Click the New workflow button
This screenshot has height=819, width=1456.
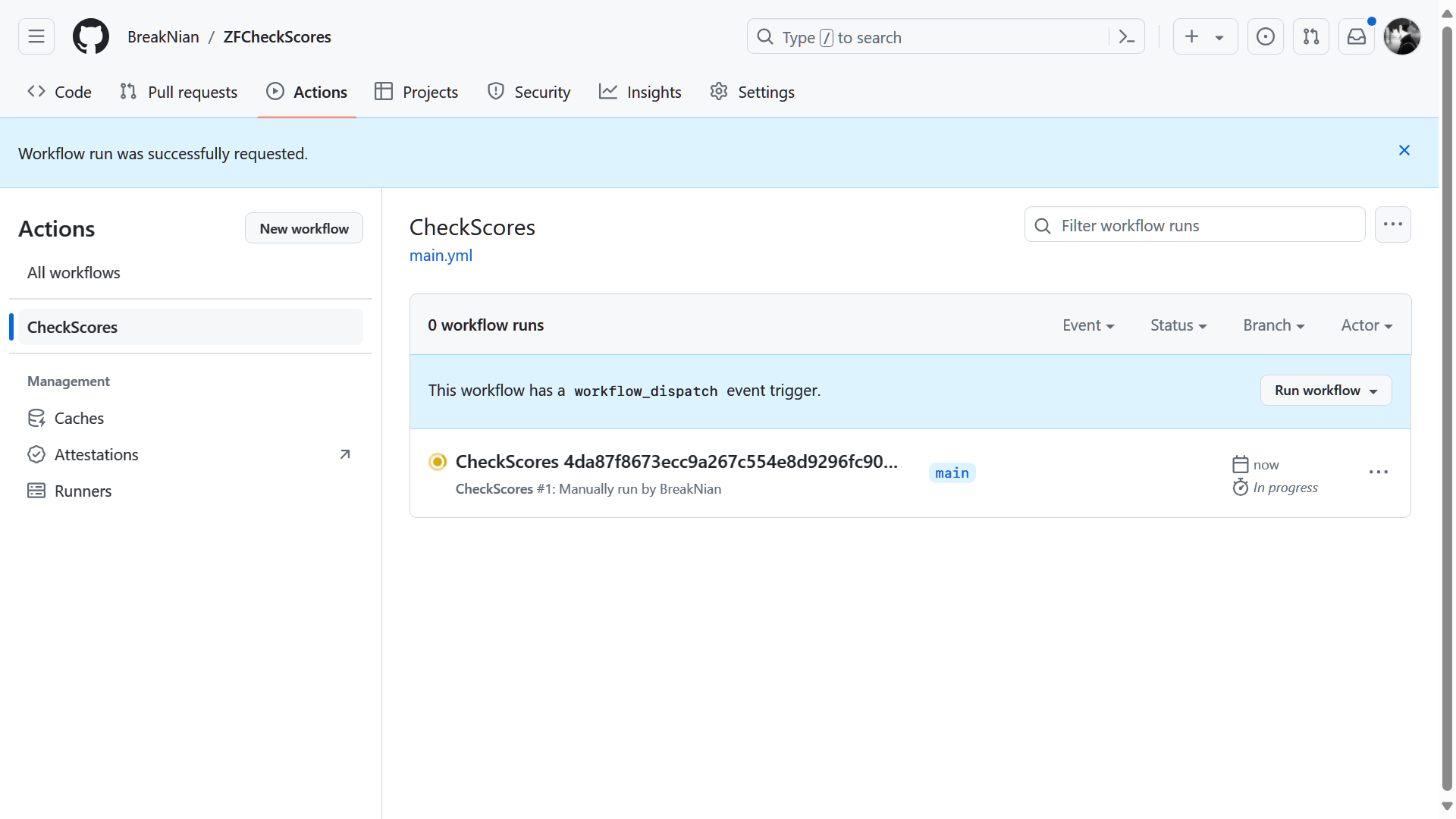(304, 228)
